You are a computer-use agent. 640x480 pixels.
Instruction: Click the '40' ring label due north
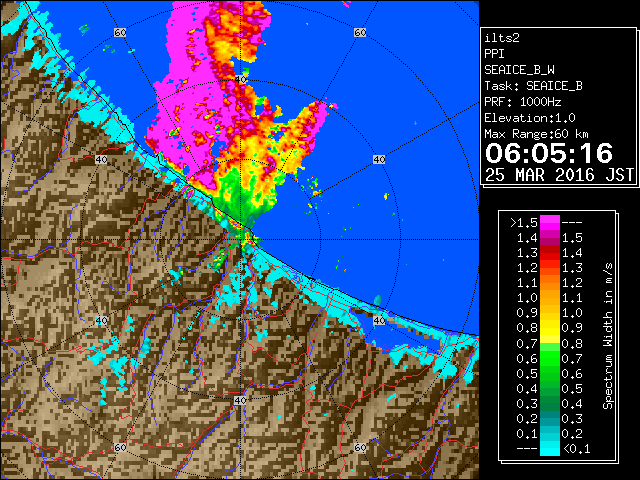(x=240, y=80)
